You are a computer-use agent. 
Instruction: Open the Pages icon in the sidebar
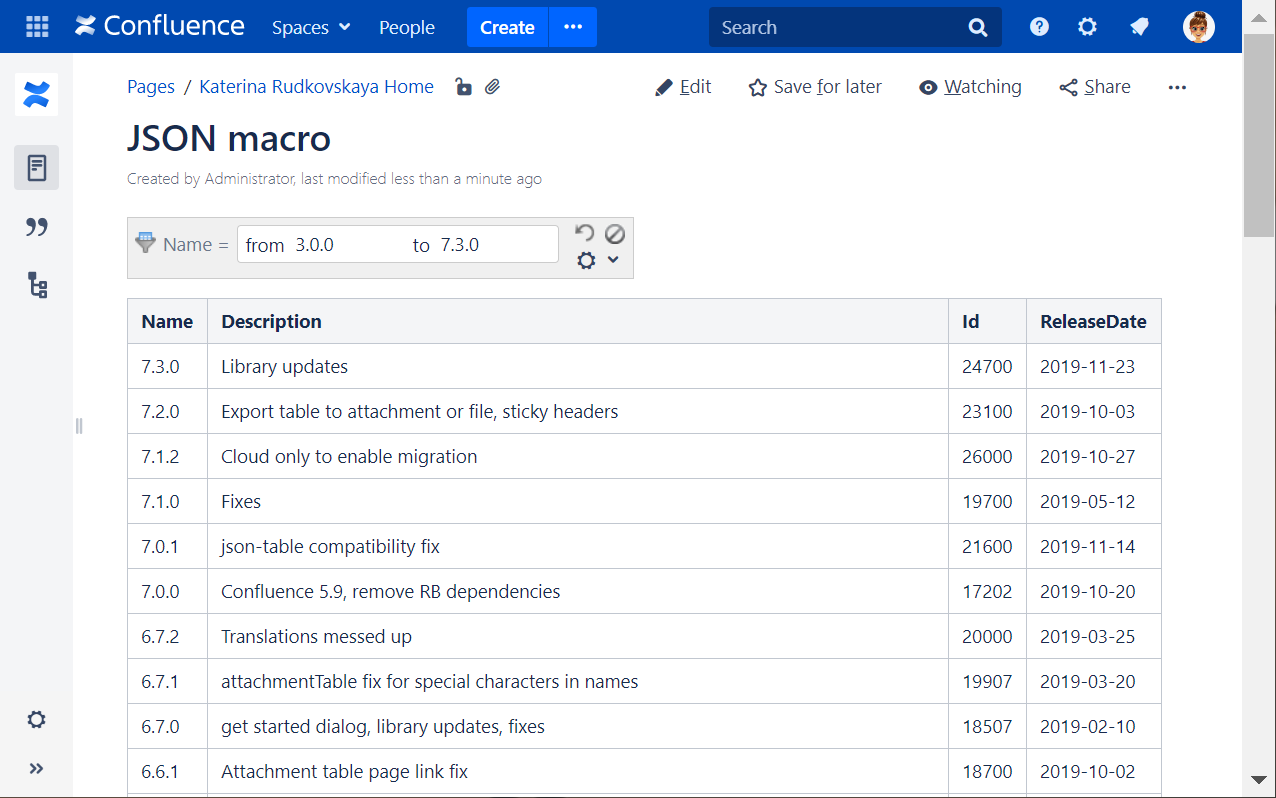coord(37,168)
